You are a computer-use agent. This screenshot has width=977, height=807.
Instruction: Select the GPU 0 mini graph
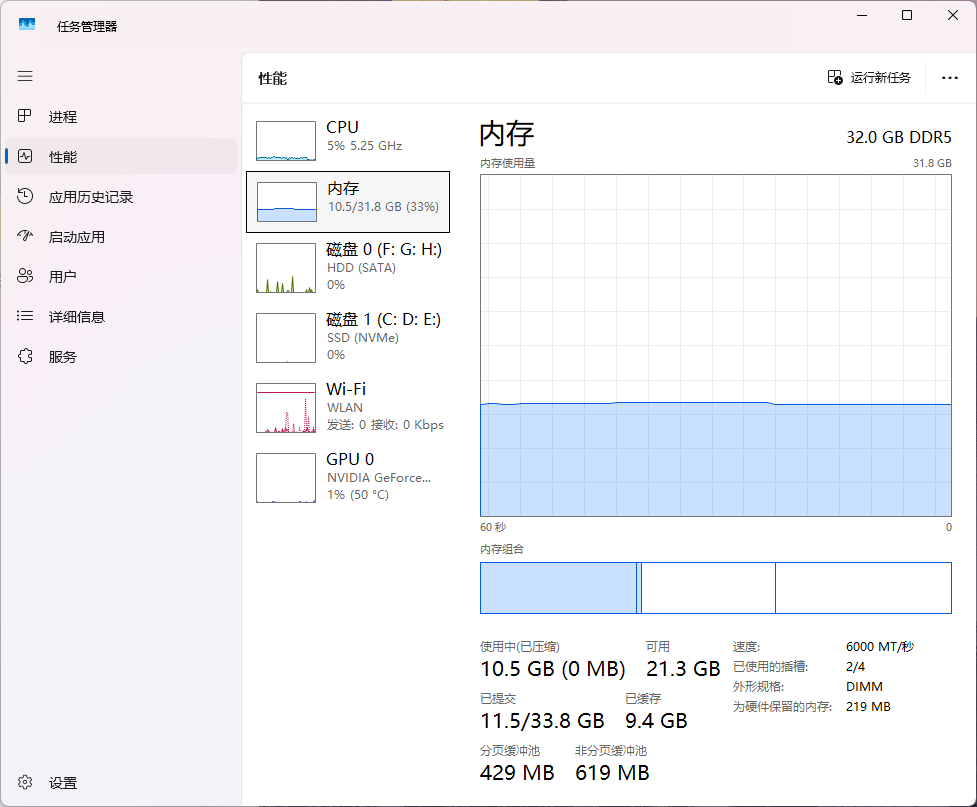click(286, 477)
